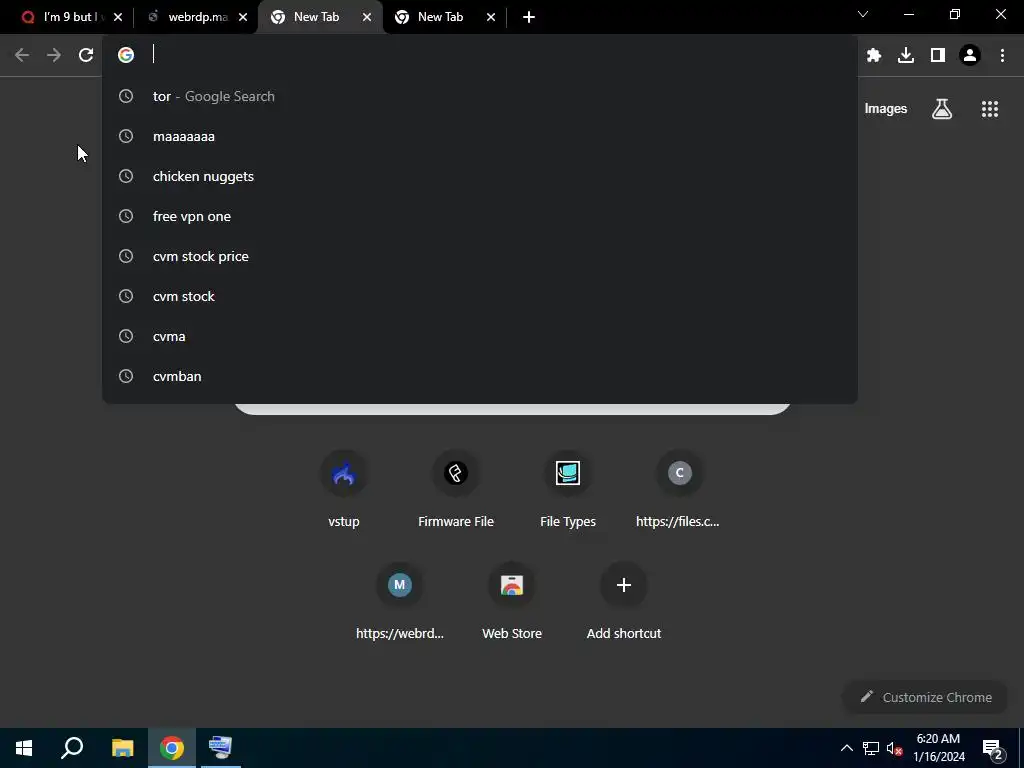Close the last New Tab
This screenshot has width=1024, height=768.
[491, 18]
